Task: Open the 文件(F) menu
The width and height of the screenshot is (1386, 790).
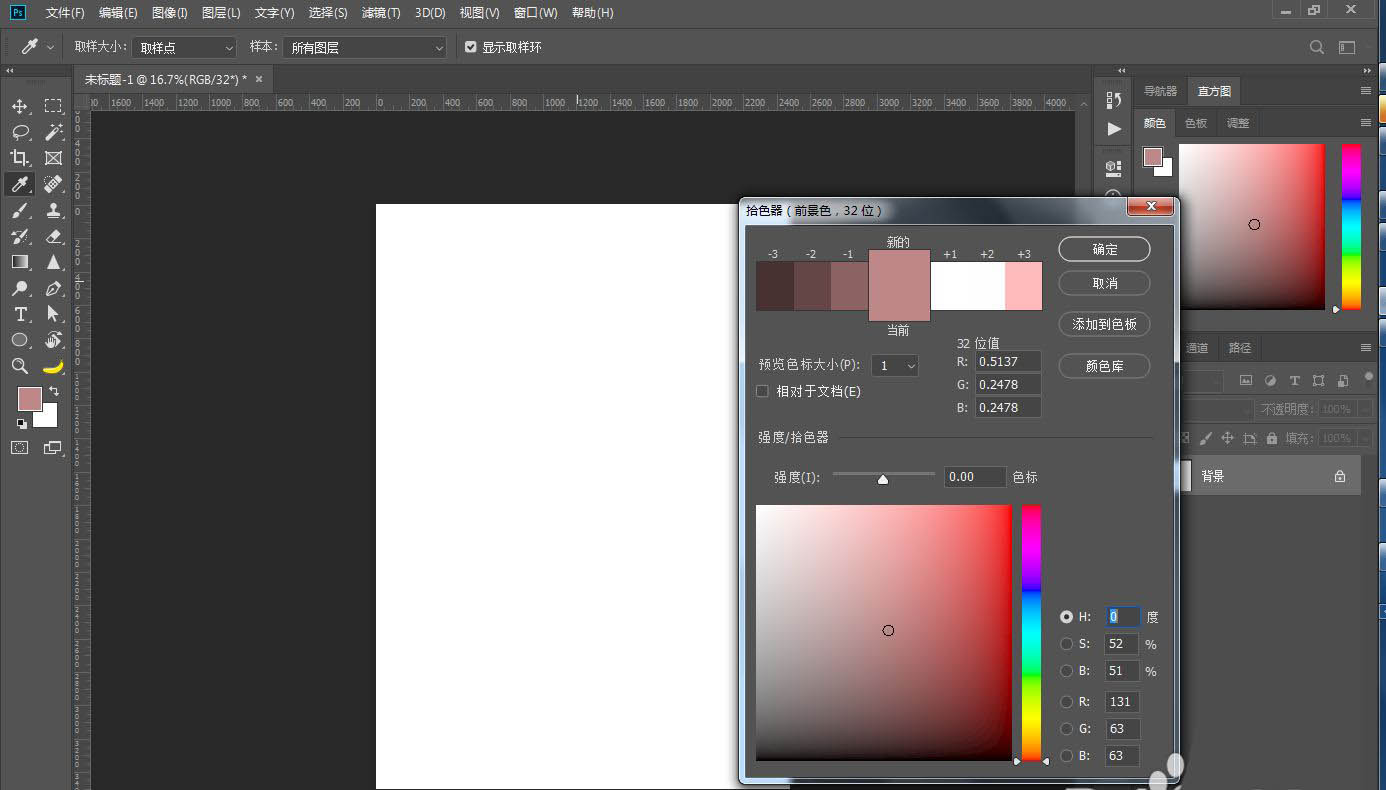Action: (65, 13)
